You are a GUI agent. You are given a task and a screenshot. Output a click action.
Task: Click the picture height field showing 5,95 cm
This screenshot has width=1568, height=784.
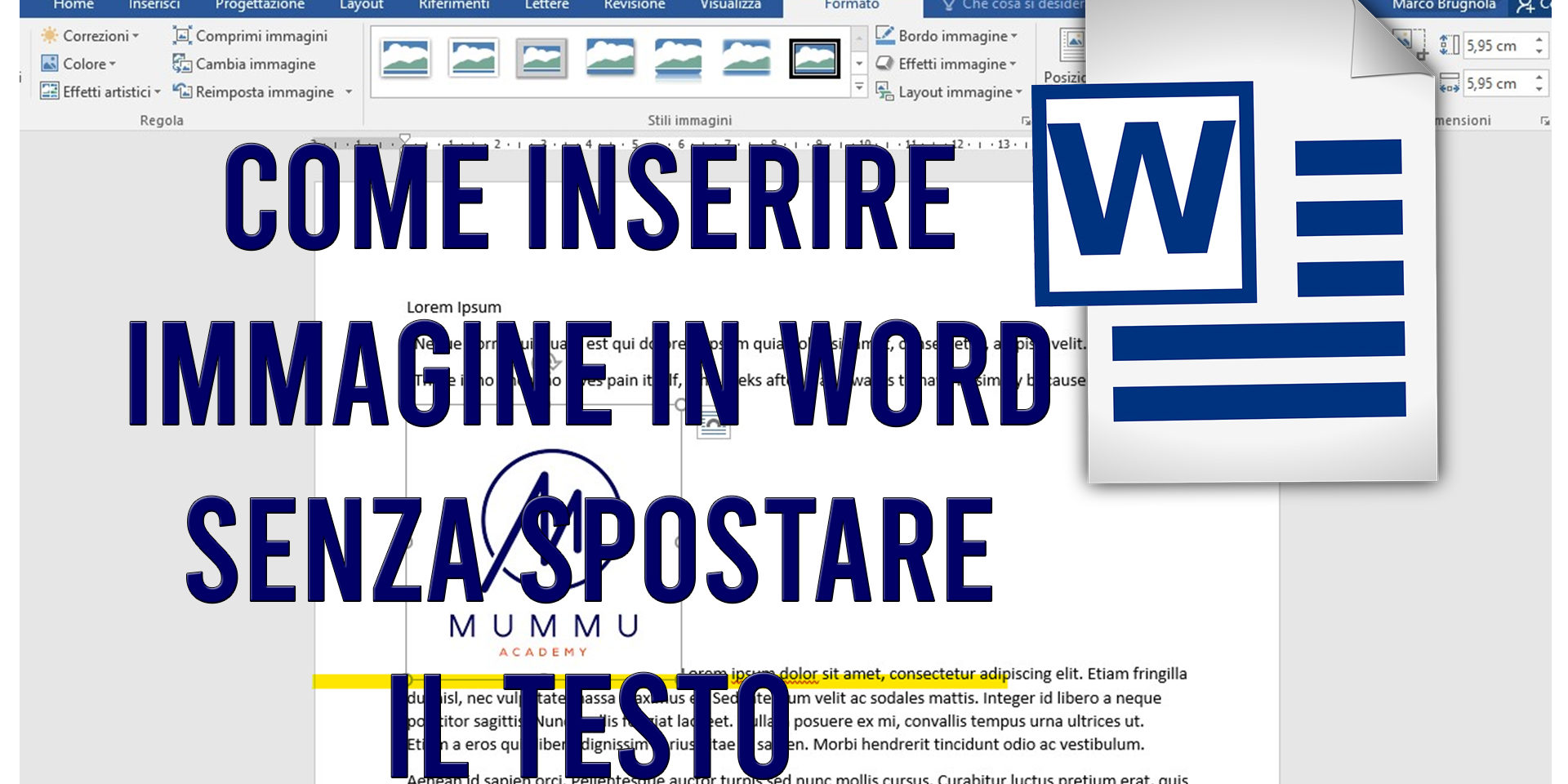click(1498, 46)
